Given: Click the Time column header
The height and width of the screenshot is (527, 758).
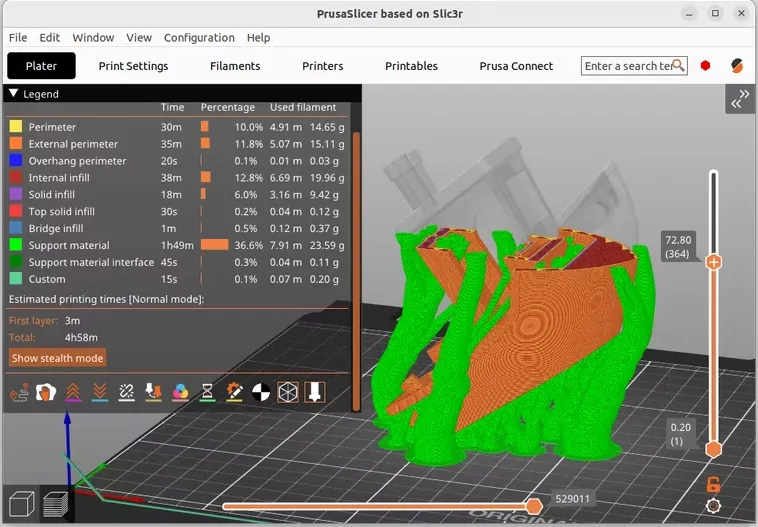Looking at the screenshot, I should (173, 107).
